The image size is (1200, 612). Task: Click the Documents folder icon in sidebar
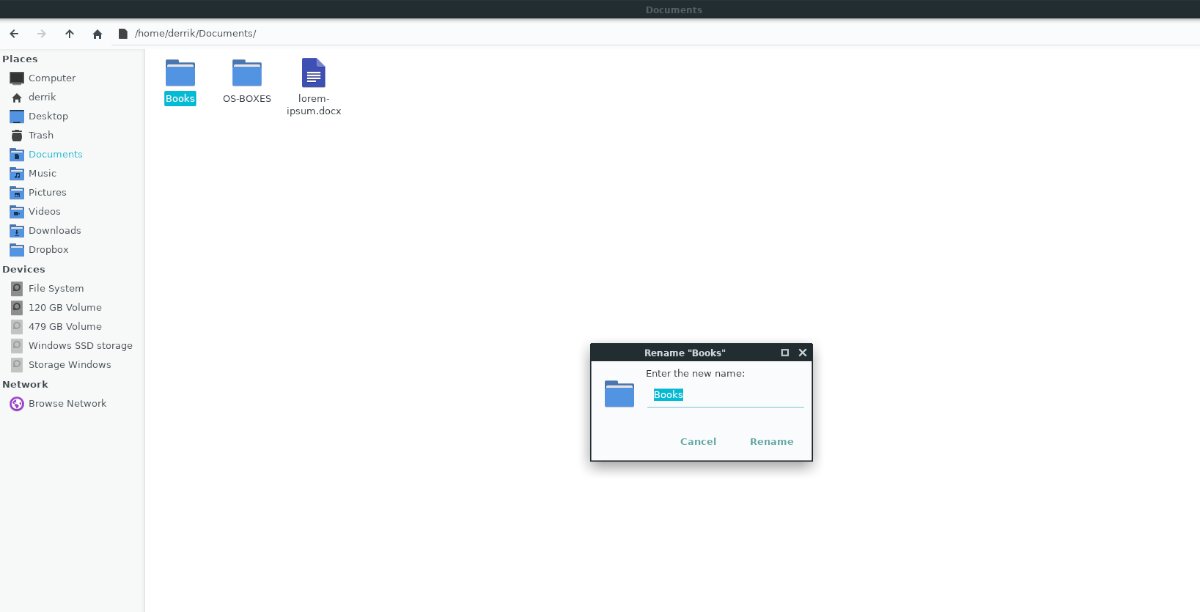click(16, 154)
